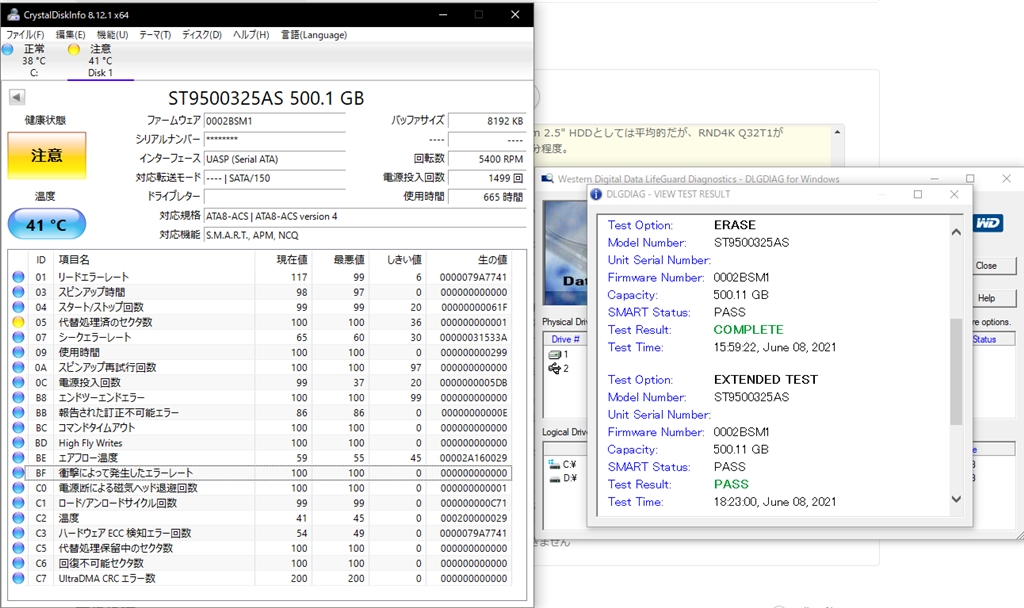Click the Western Digital window title icon
1024x608 pixels.
(547, 178)
